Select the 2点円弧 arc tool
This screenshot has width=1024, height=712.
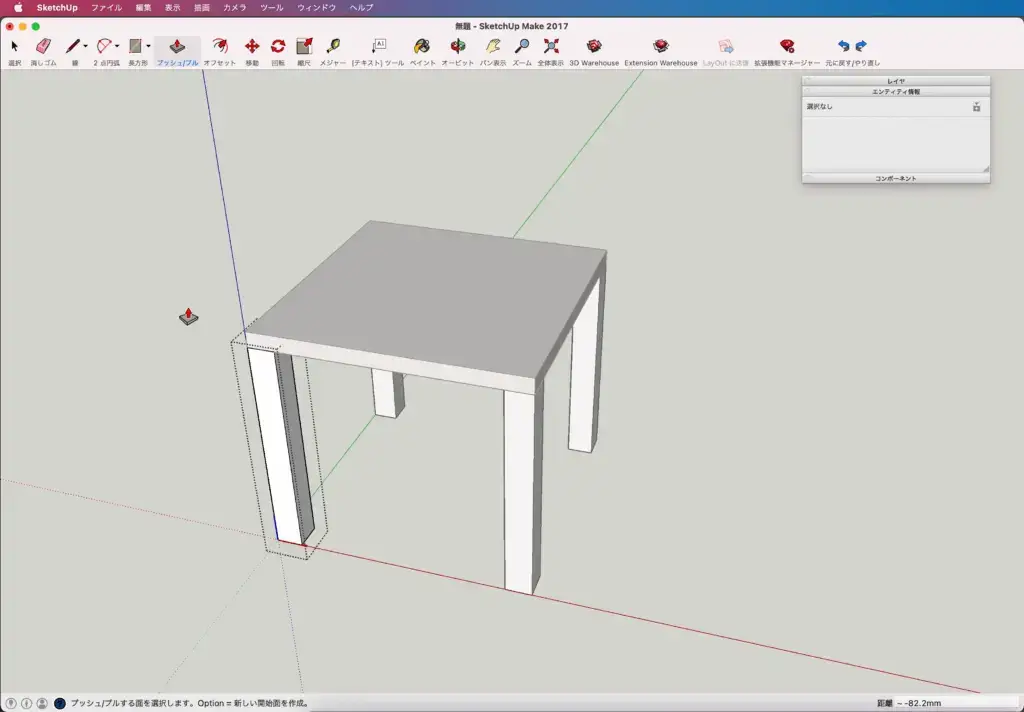point(104,46)
